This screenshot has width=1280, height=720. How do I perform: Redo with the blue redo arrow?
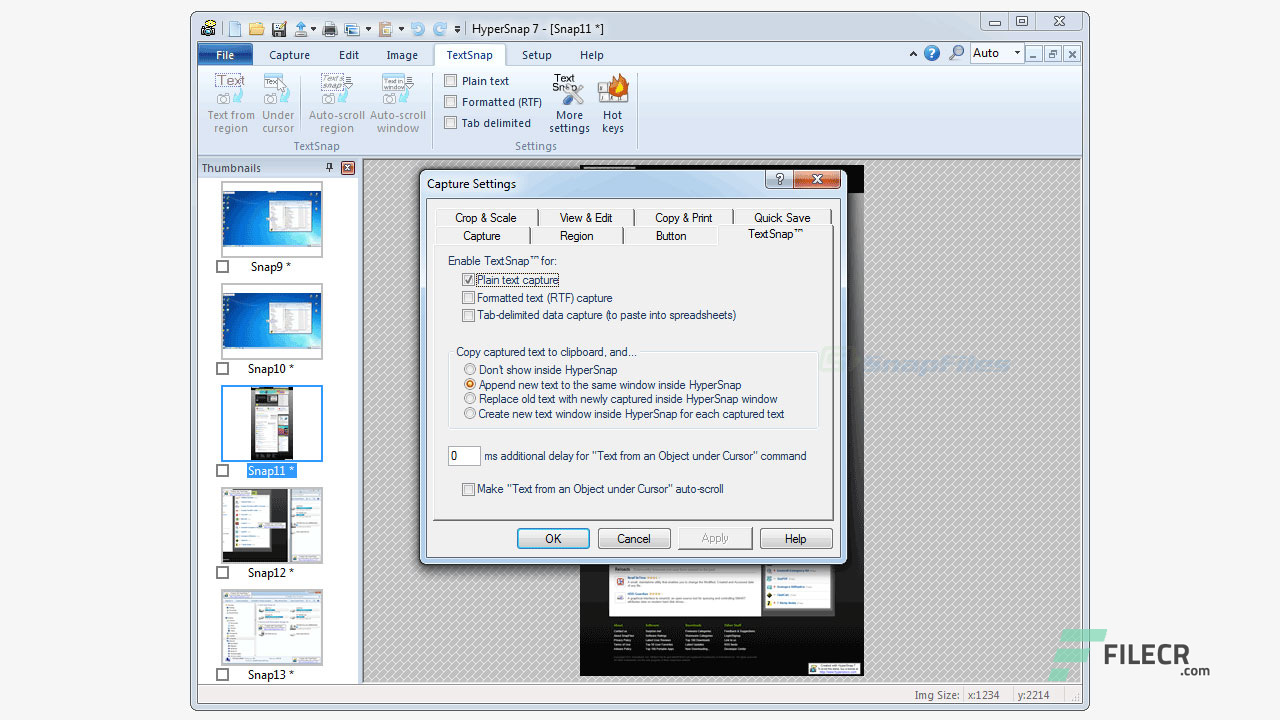(440, 29)
